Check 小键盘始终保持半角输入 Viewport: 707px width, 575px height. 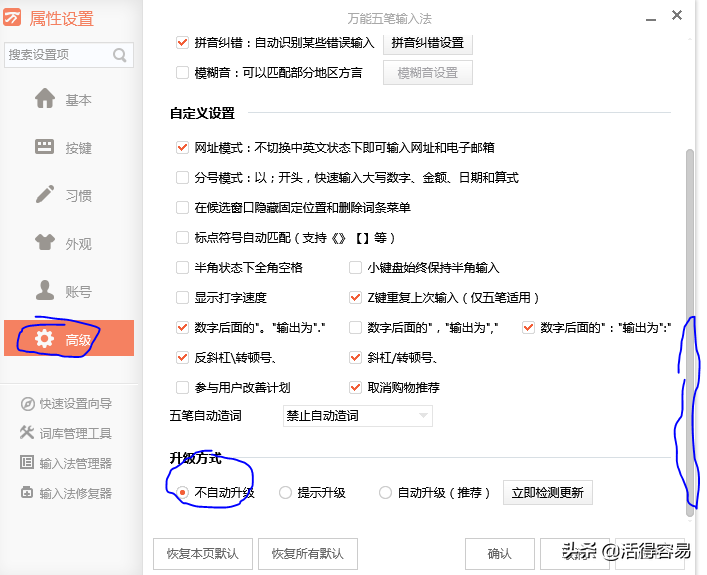[x=355, y=267]
